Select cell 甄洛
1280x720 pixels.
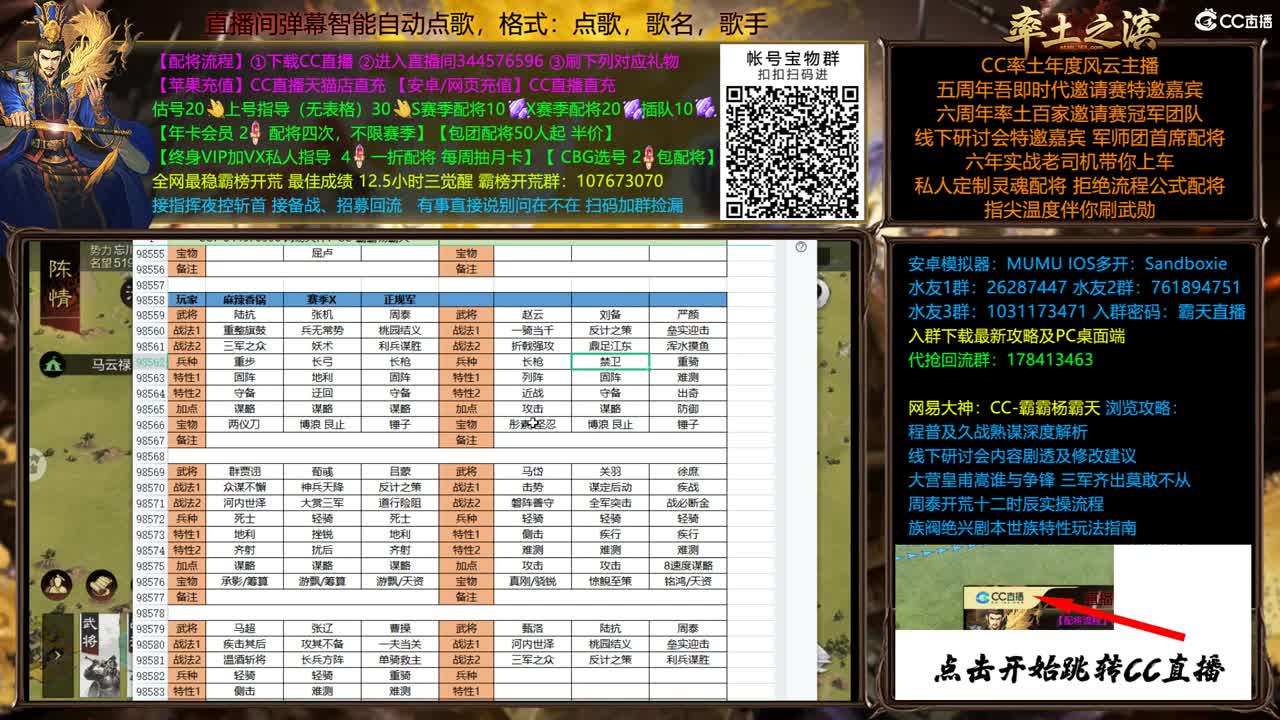click(x=532, y=629)
